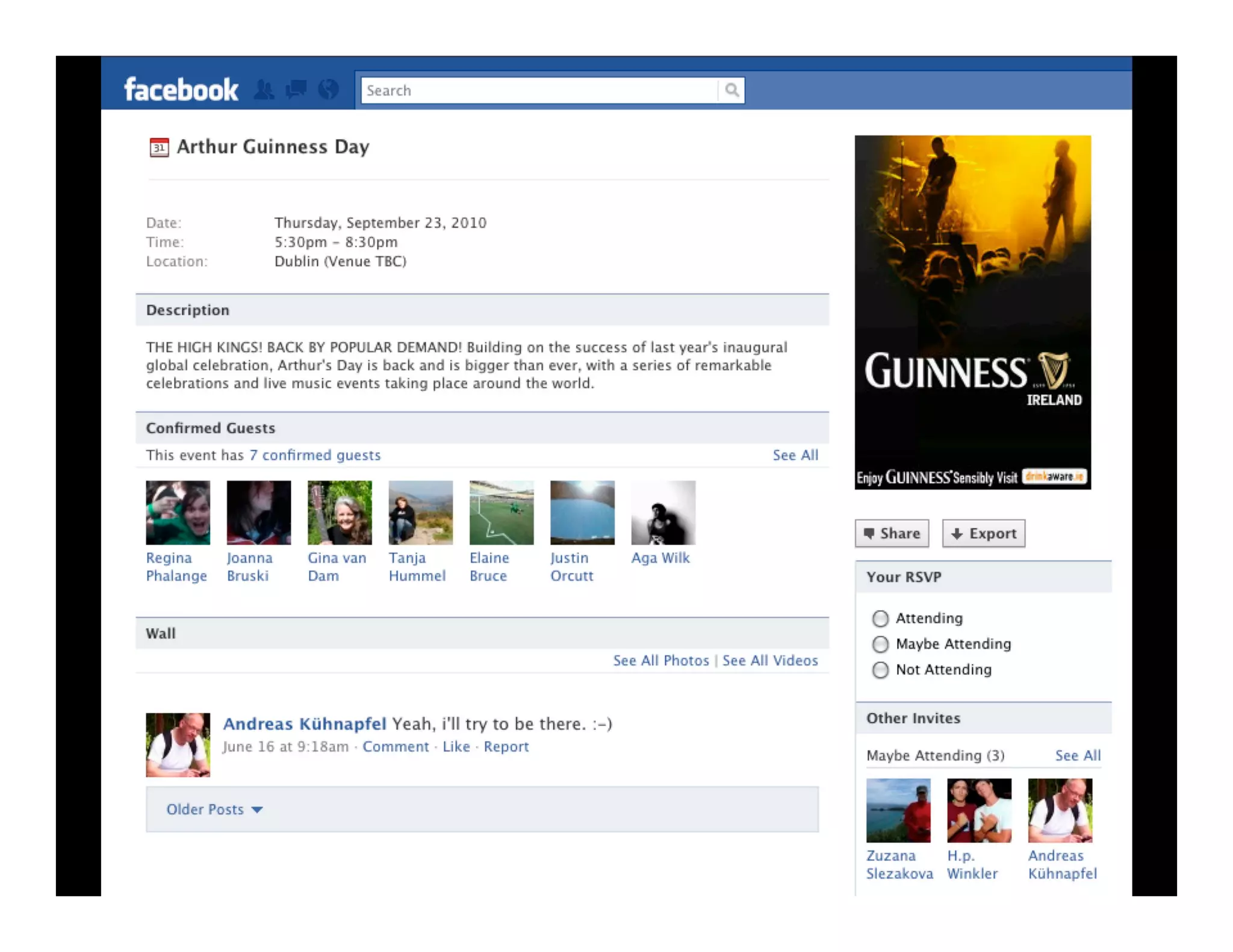Open See All confirmed guests link
The width and height of the screenshot is (1233, 952).
click(795, 455)
